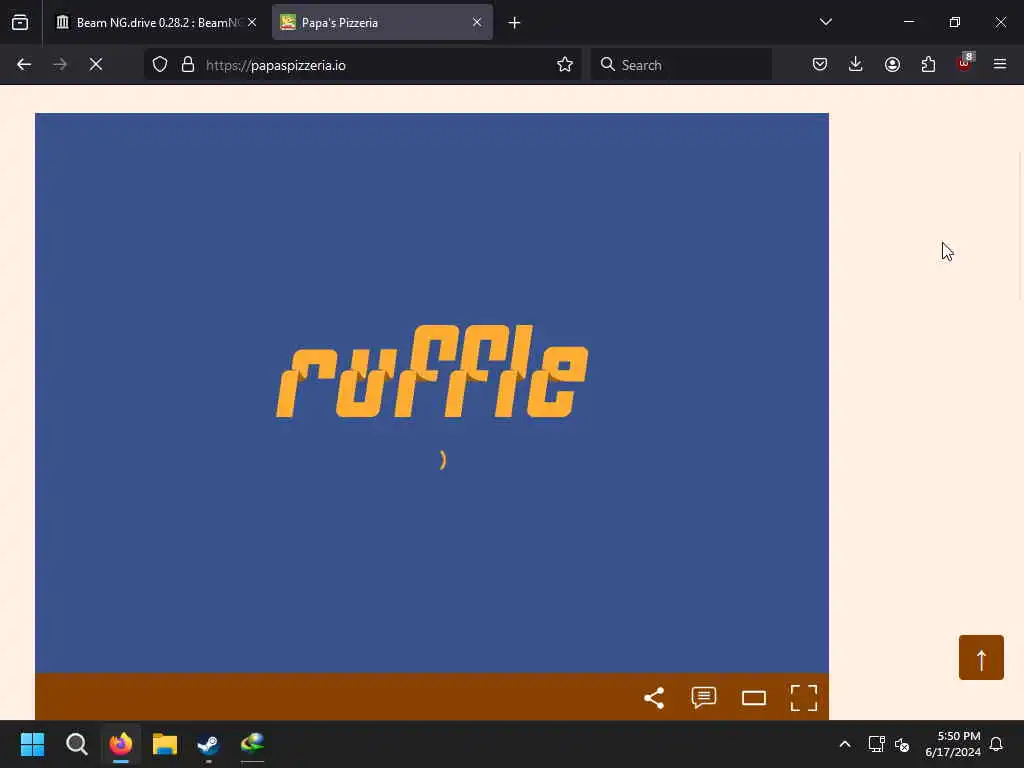Stop loading the page

(x=96, y=65)
